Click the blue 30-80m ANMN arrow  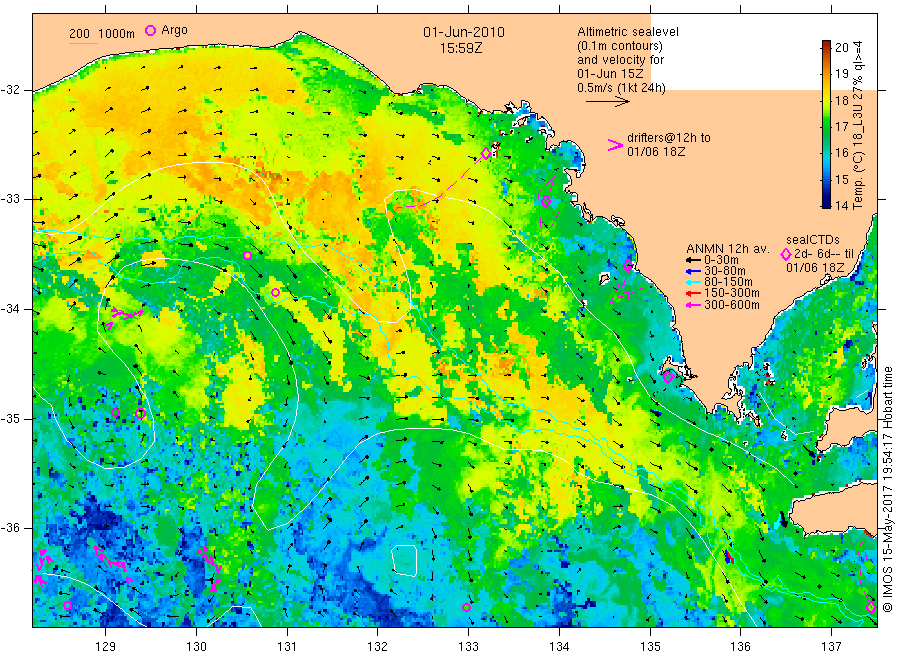coord(693,271)
